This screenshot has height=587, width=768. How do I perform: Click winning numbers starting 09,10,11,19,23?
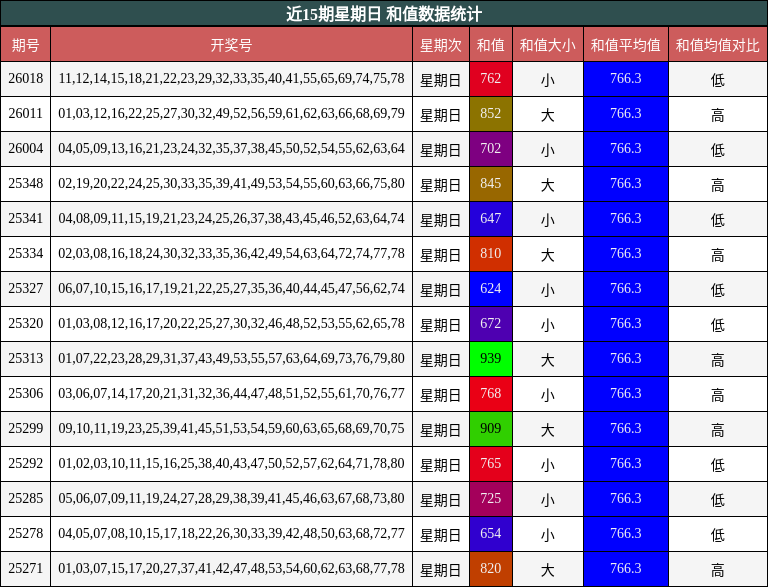[x=231, y=429]
